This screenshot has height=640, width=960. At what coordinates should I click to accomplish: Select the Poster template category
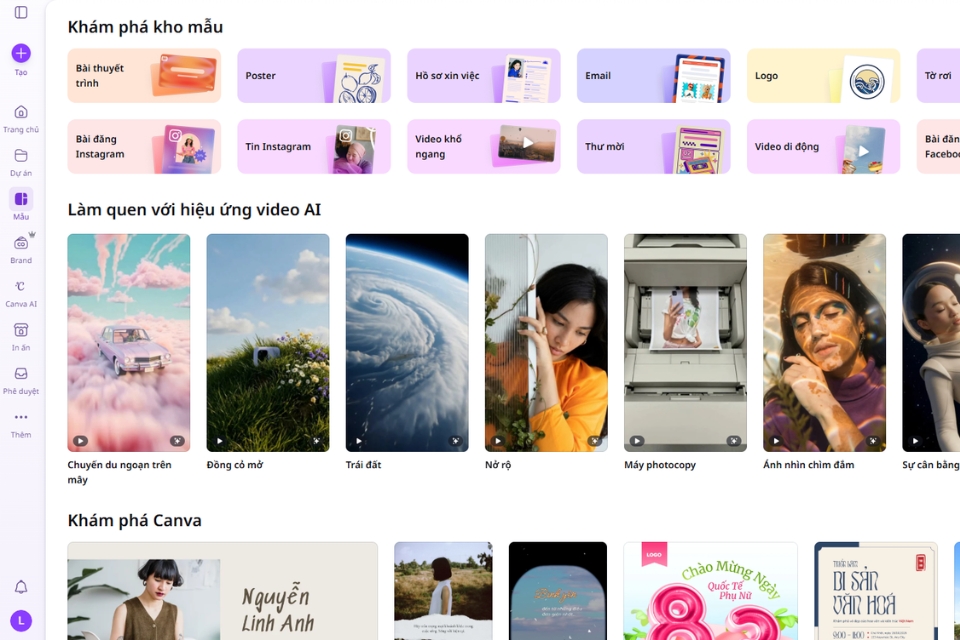point(313,75)
